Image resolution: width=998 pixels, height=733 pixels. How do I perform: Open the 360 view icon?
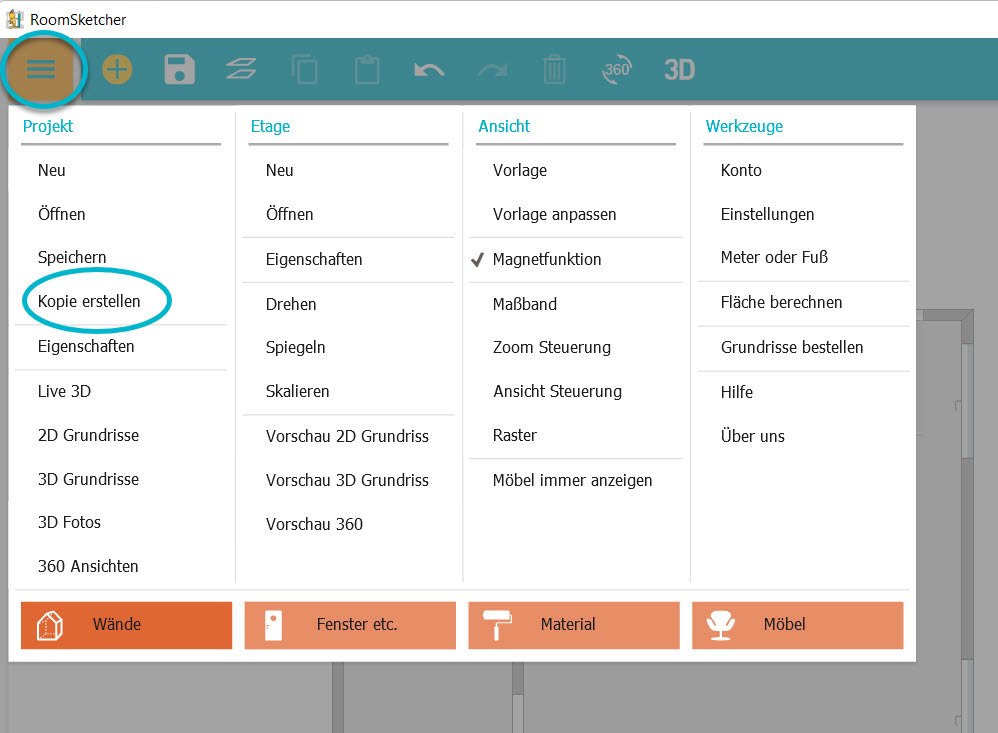tap(617, 69)
